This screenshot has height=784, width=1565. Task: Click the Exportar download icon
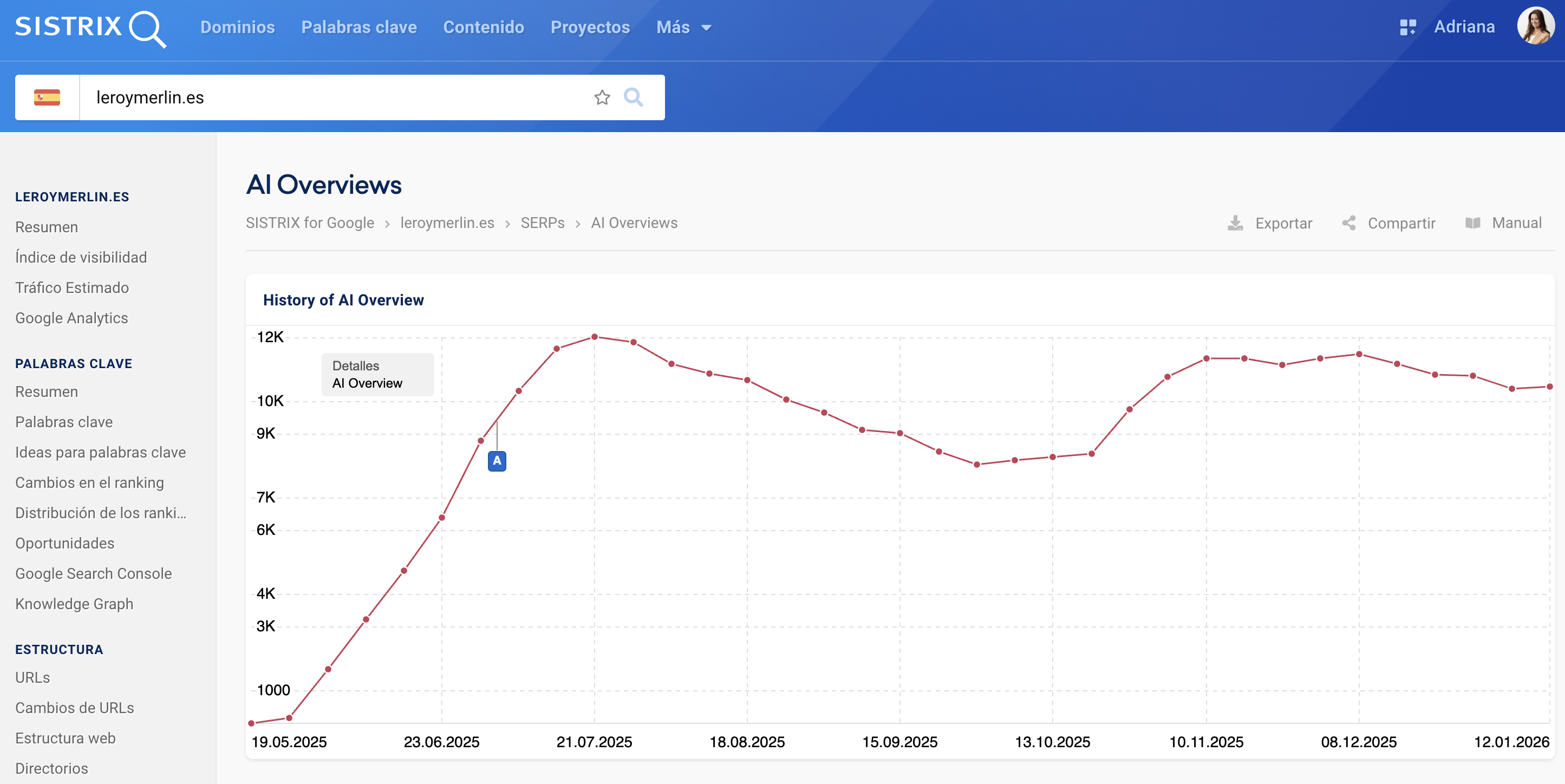pyautogui.click(x=1235, y=223)
